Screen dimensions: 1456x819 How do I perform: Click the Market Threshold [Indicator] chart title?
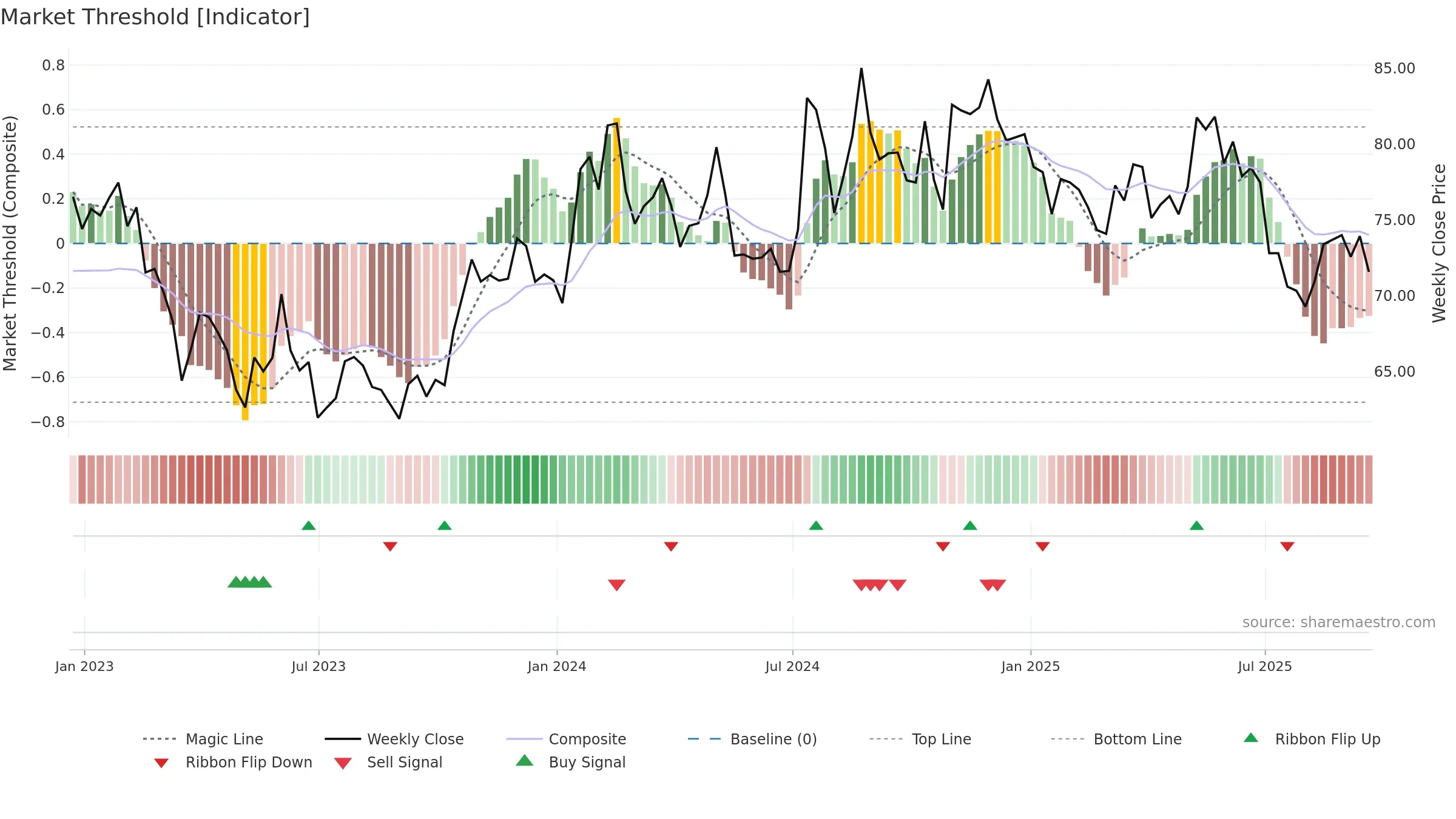[155, 17]
